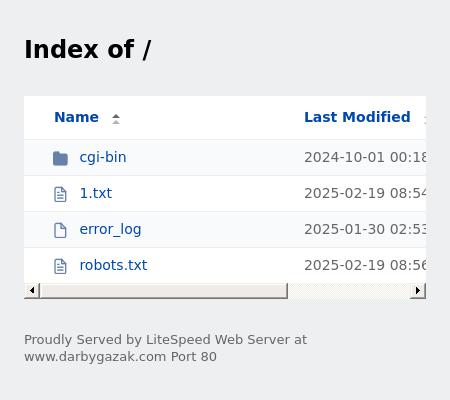The image size is (450, 400).
Task: Click the blank file icon beside error_log
Action: (60, 230)
